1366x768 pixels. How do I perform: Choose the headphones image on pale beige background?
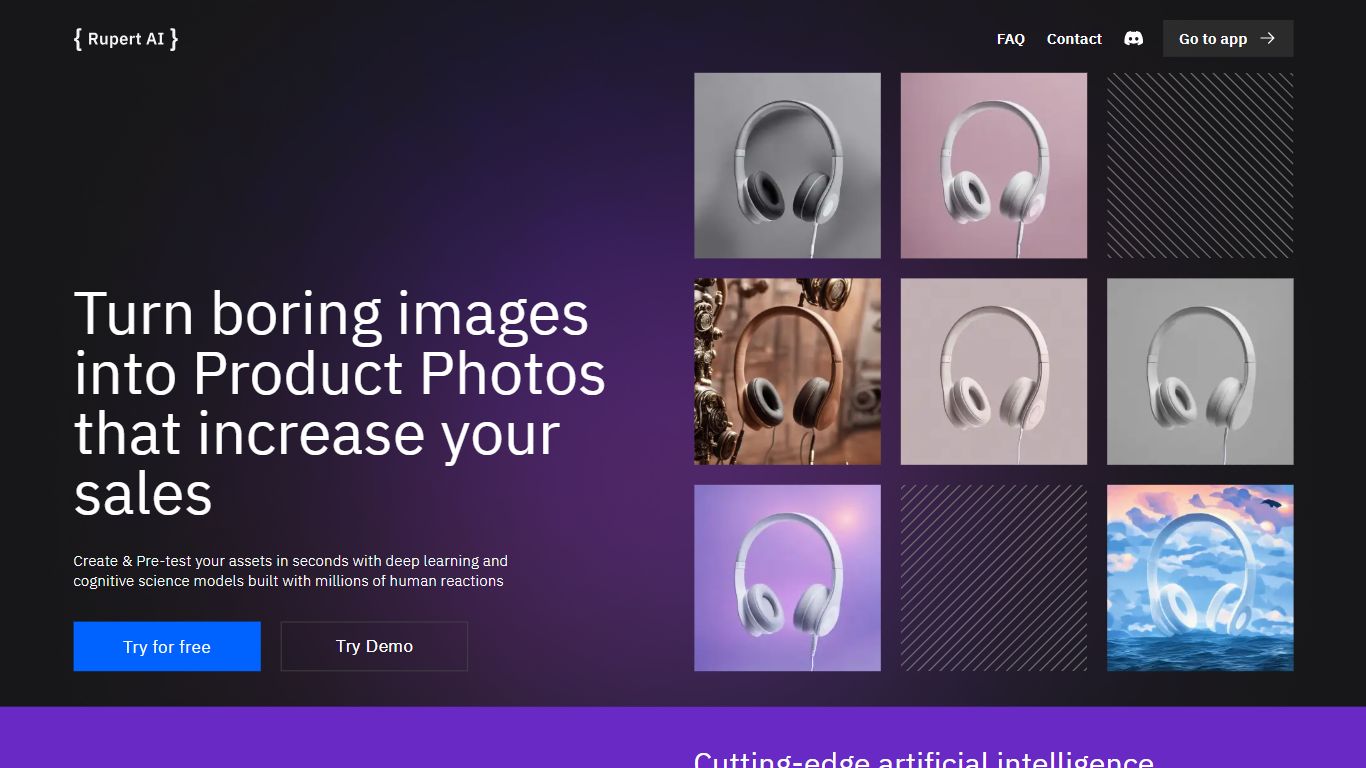tap(993, 372)
